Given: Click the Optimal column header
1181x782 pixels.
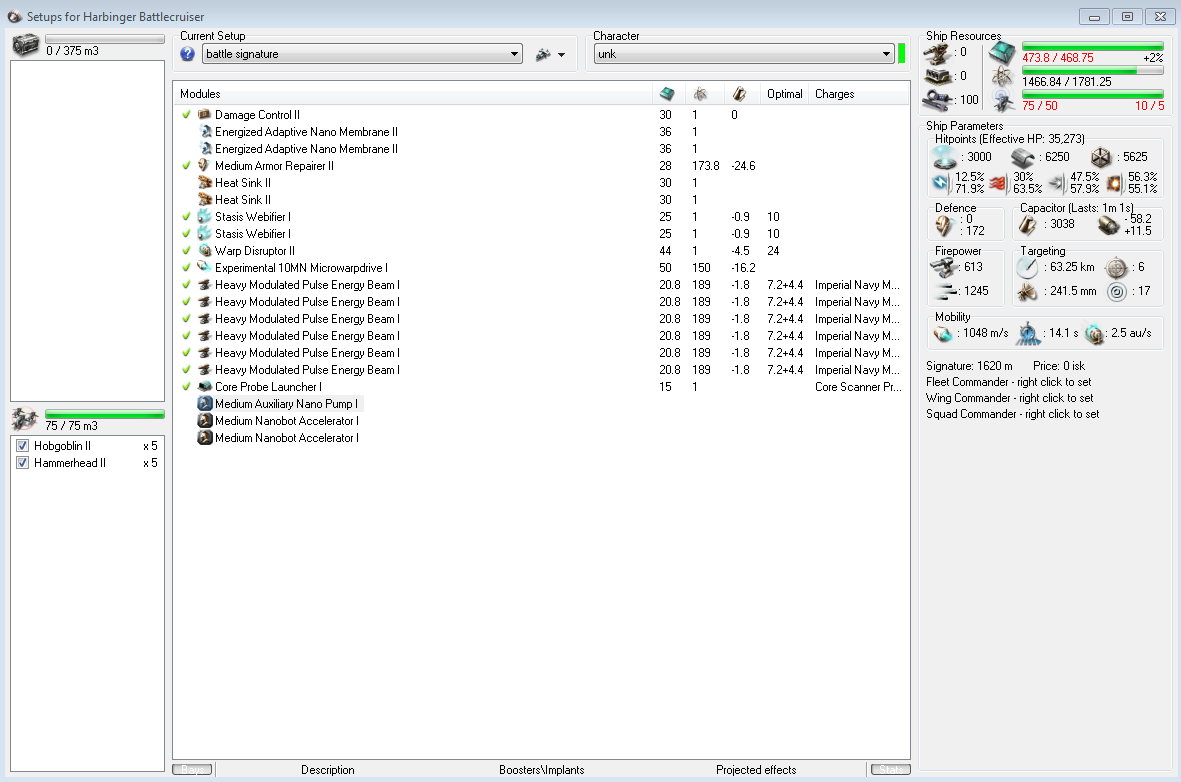Looking at the screenshot, I should (784, 93).
